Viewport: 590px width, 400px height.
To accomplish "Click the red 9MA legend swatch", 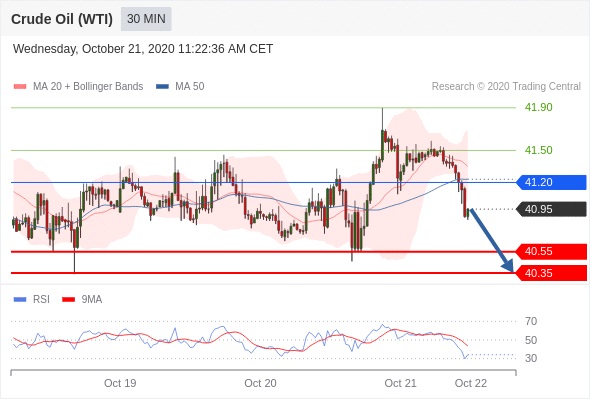I will [68, 300].
